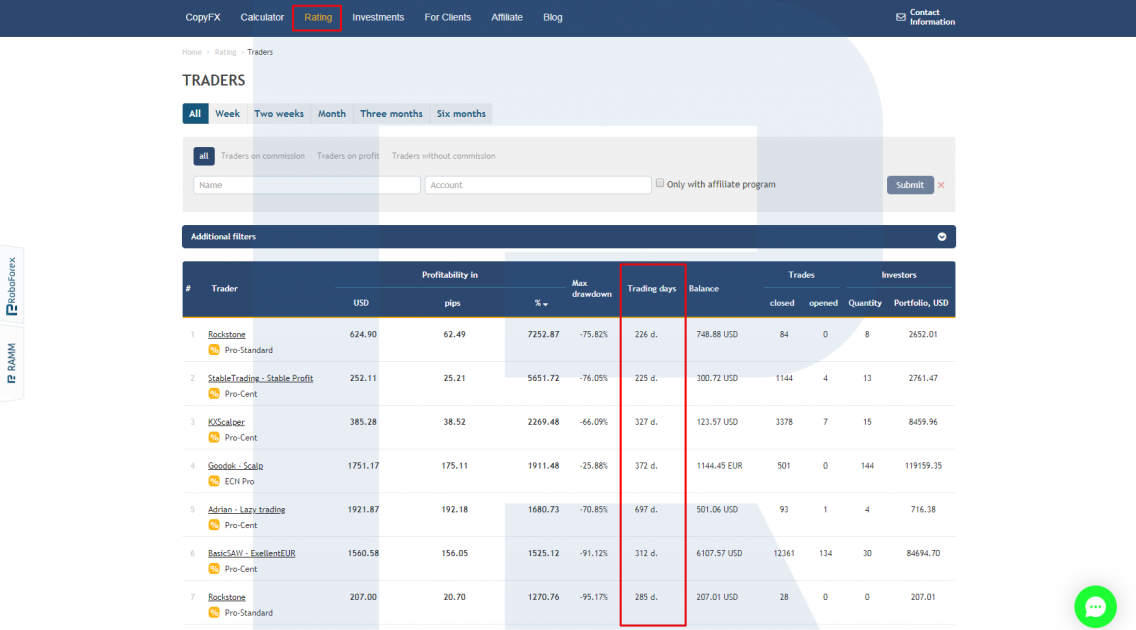
Task: Open the CopyFX menu item
Action: pyautogui.click(x=203, y=17)
